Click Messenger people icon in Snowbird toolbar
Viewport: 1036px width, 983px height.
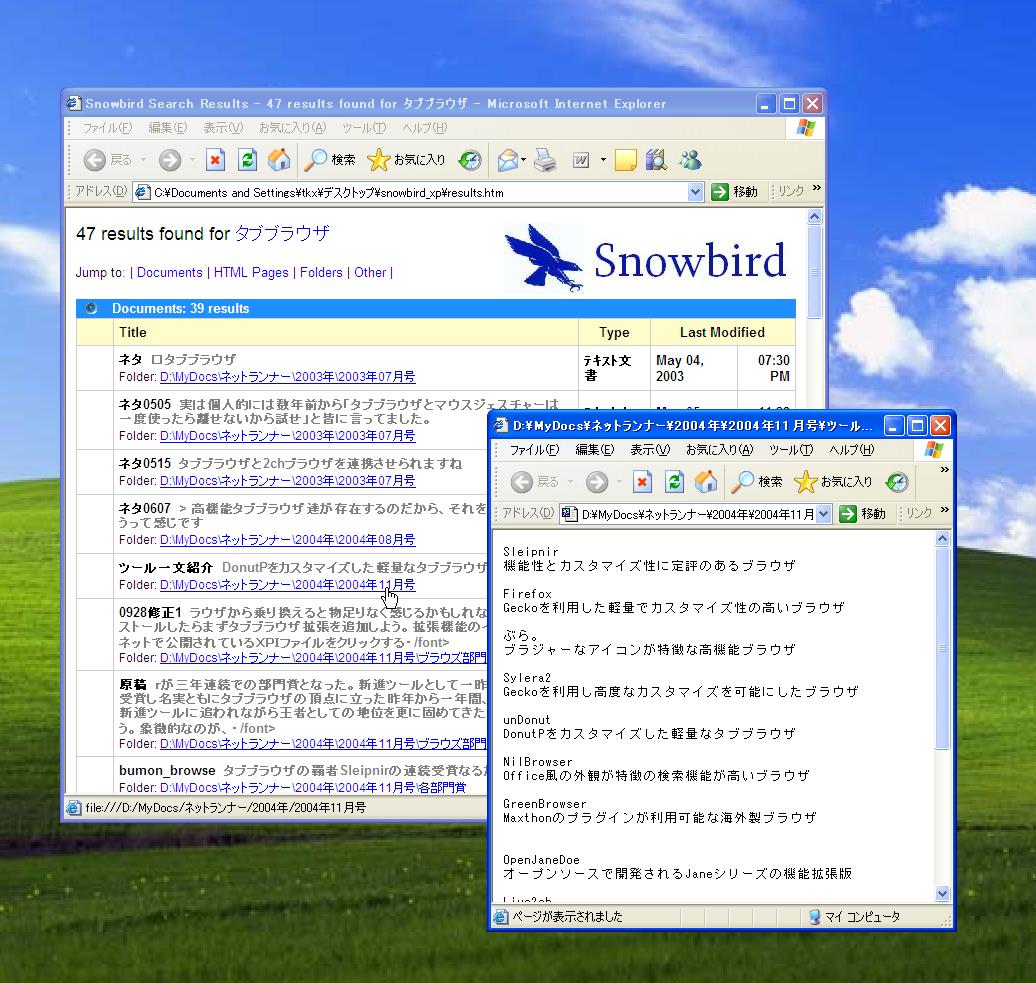tap(690, 160)
